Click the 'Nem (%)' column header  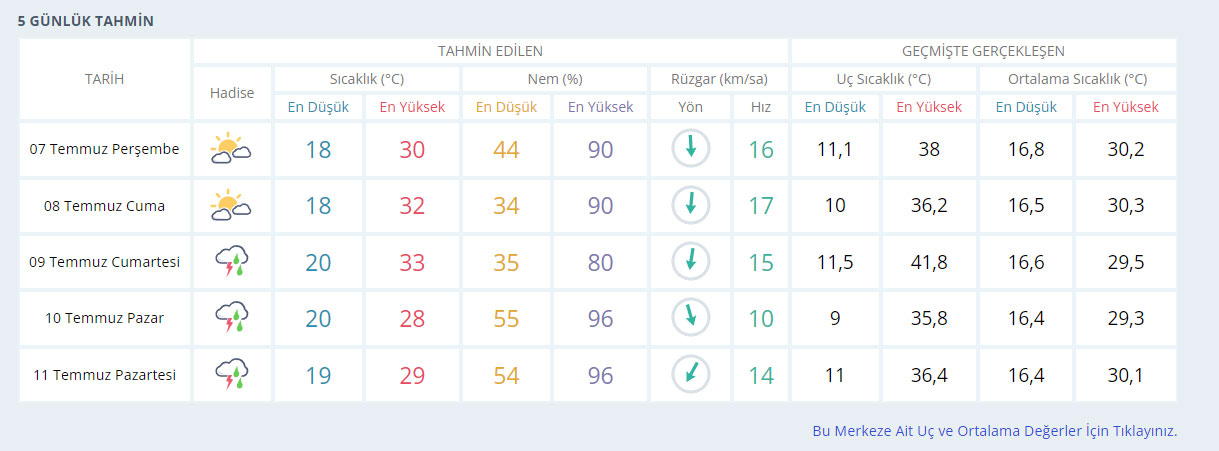tap(554, 79)
